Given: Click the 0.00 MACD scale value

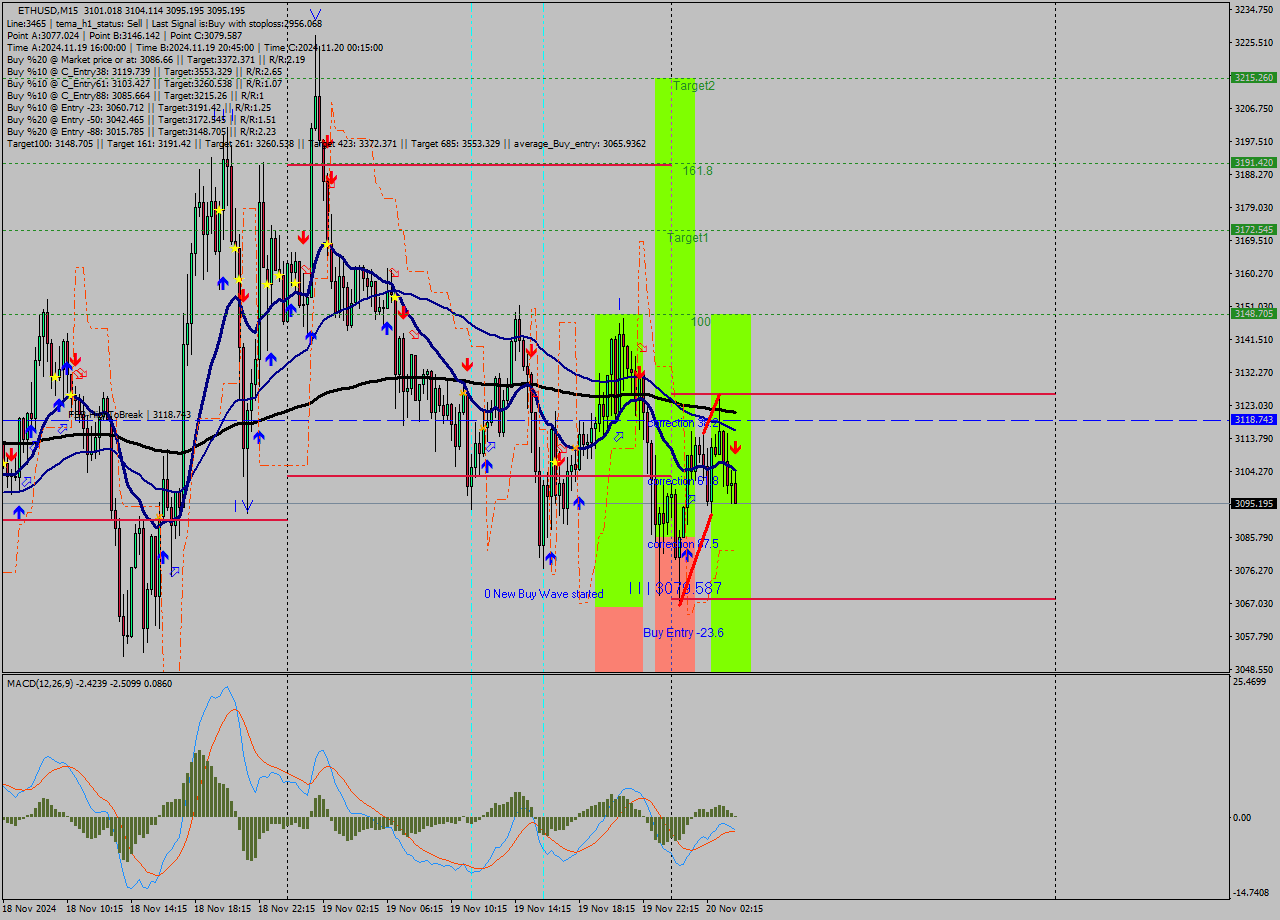Looking at the screenshot, I should pyautogui.click(x=1244, y=817).
